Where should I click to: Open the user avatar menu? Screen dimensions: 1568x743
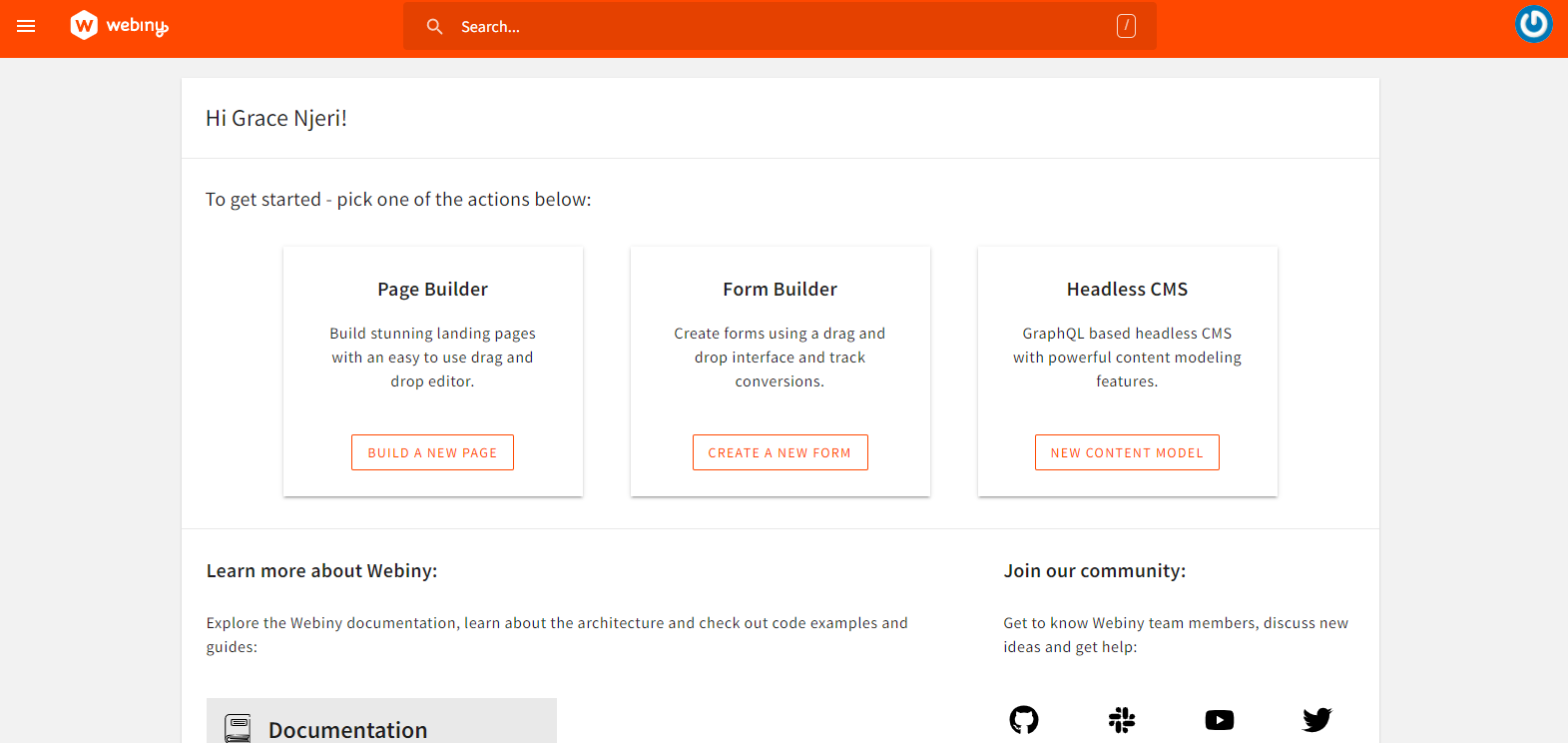point(1533,24)
